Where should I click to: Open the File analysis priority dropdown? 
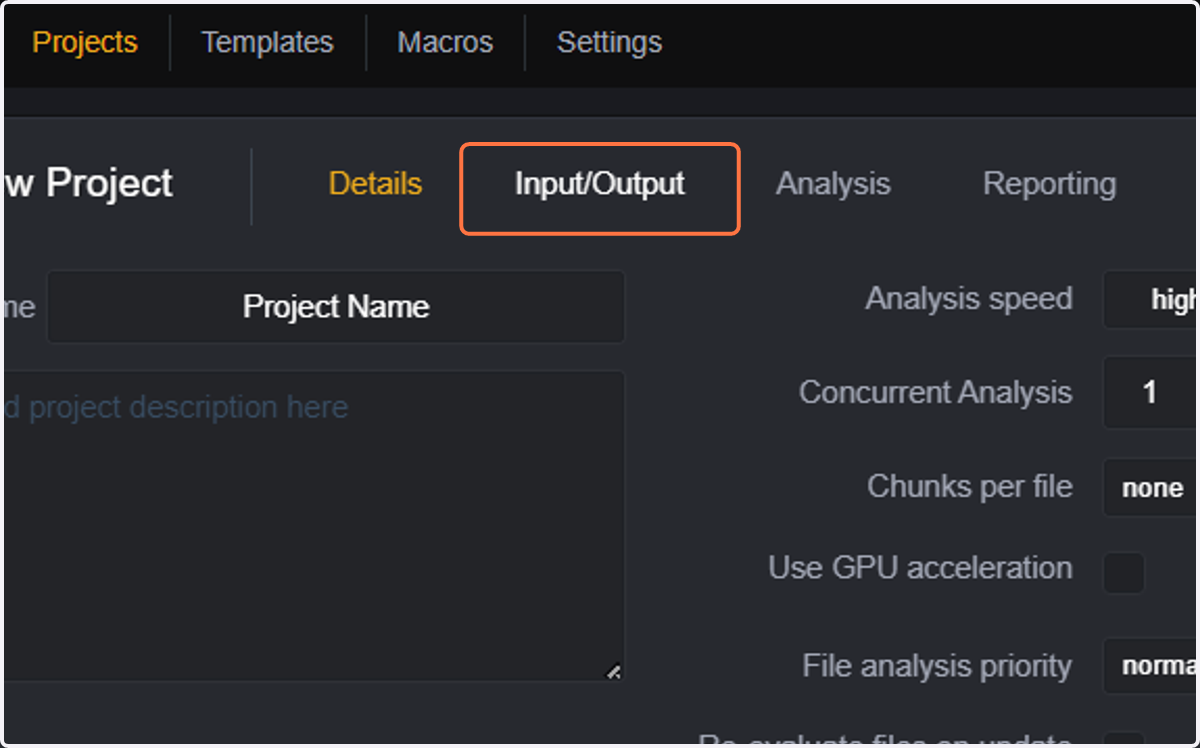[1151, 666]
